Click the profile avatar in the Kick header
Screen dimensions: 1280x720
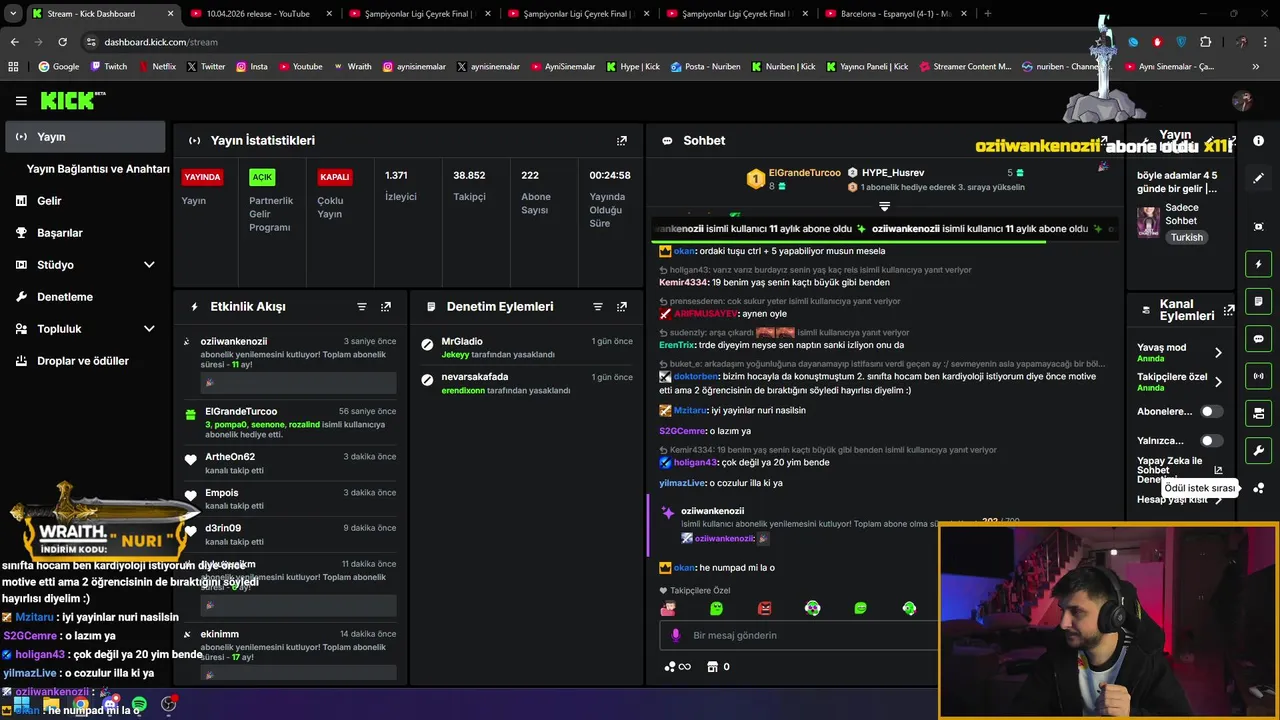pos(1243,101)
